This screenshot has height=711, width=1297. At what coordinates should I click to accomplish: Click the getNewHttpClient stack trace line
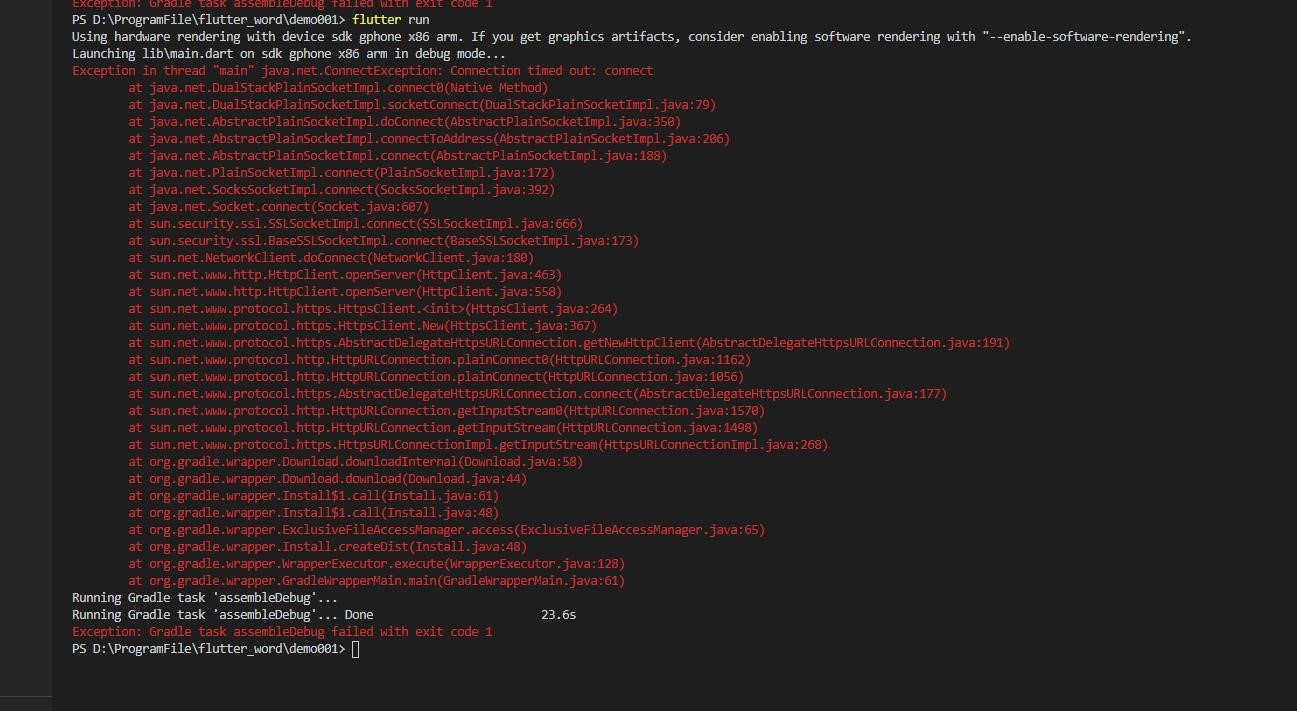(x=569, y=343)
